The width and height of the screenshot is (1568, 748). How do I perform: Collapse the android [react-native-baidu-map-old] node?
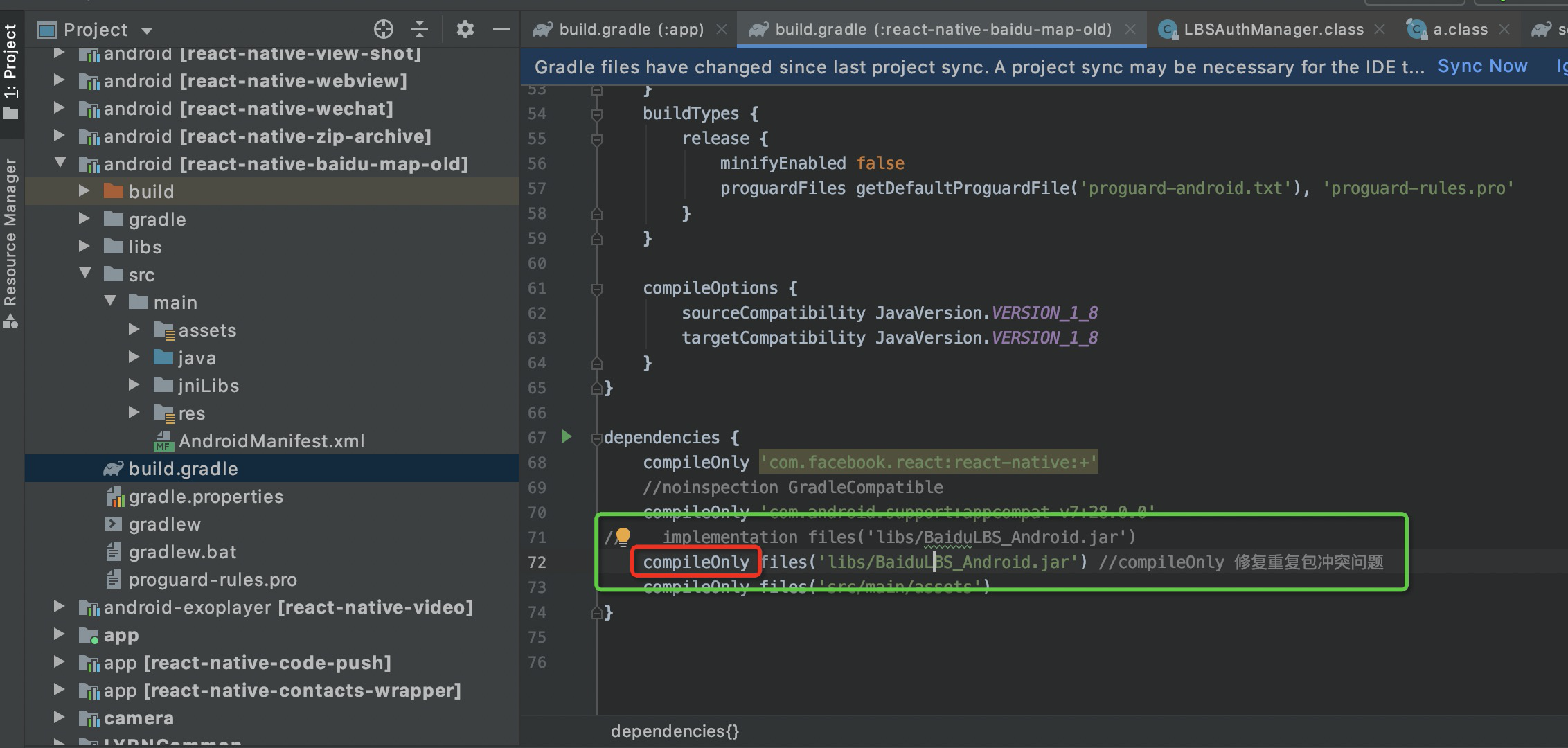[61, 163]
